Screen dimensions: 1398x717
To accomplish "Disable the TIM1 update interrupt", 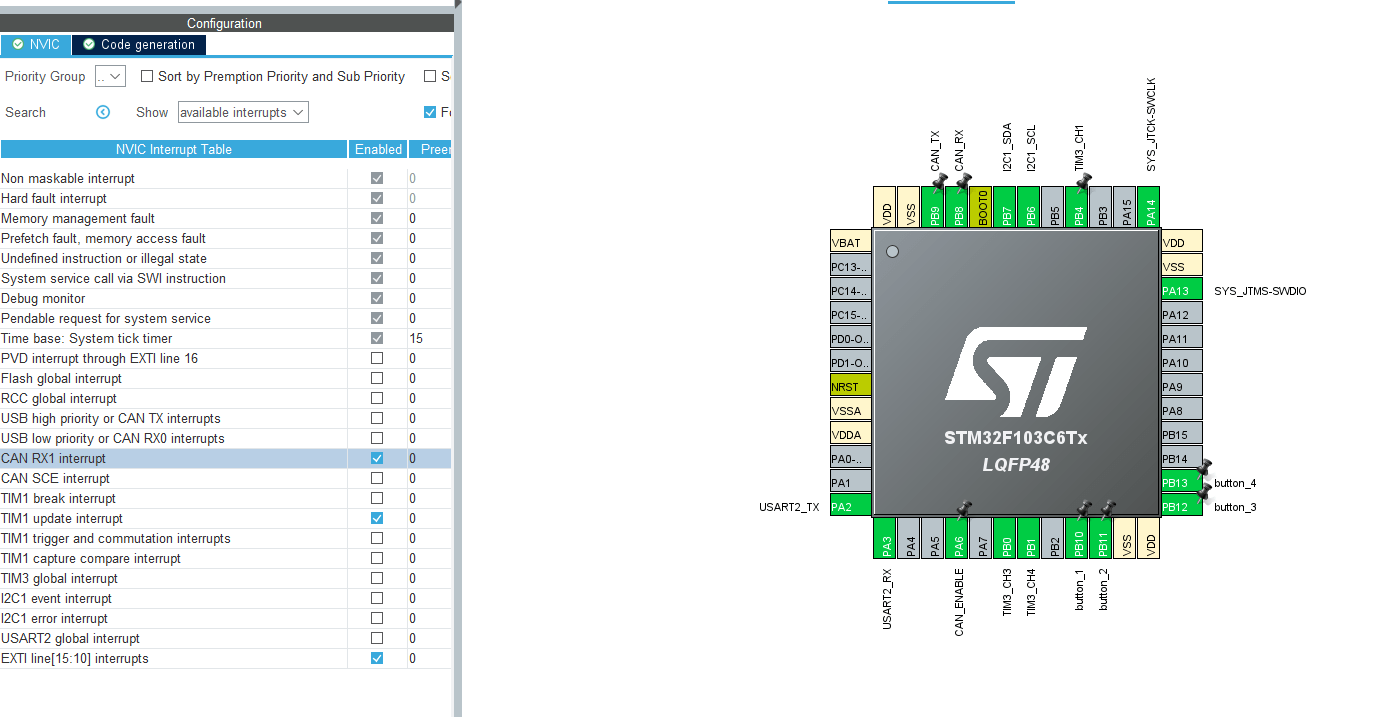I will [x=376, y=518].
